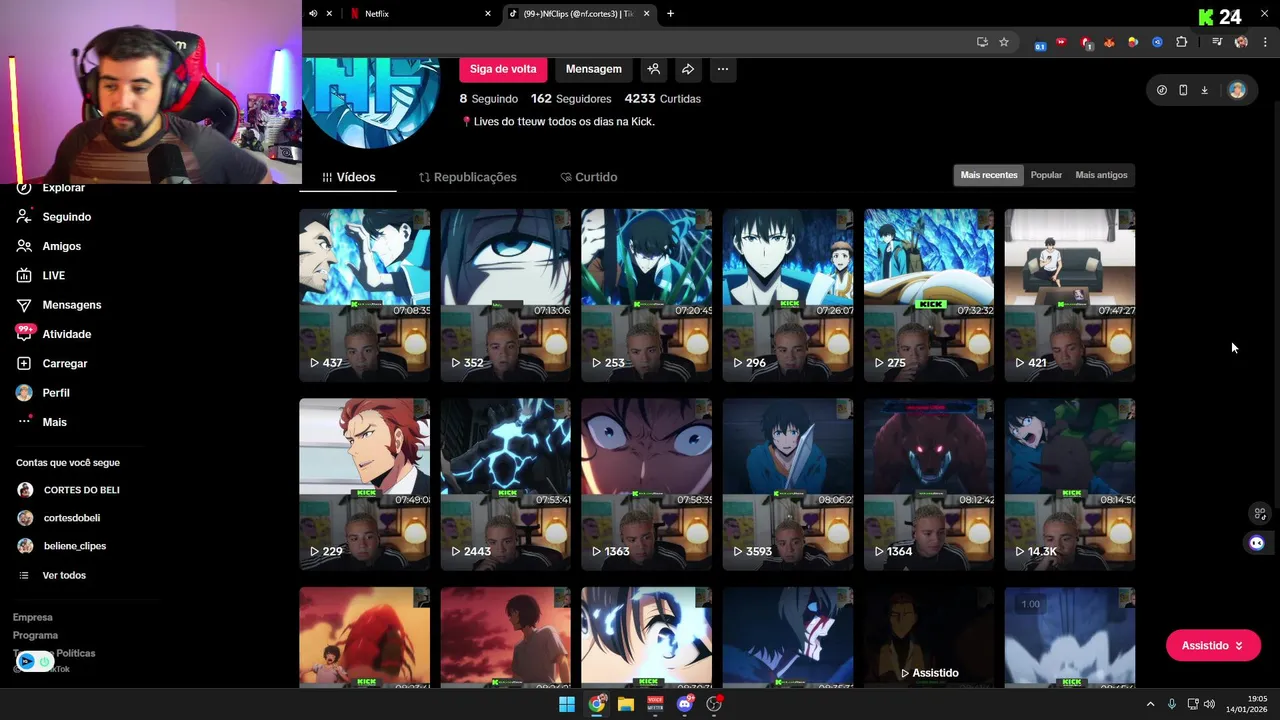Screen dimensions: 1280x720
Task: Open the three-dot more options on profile
Action: (x=722, y=69)
